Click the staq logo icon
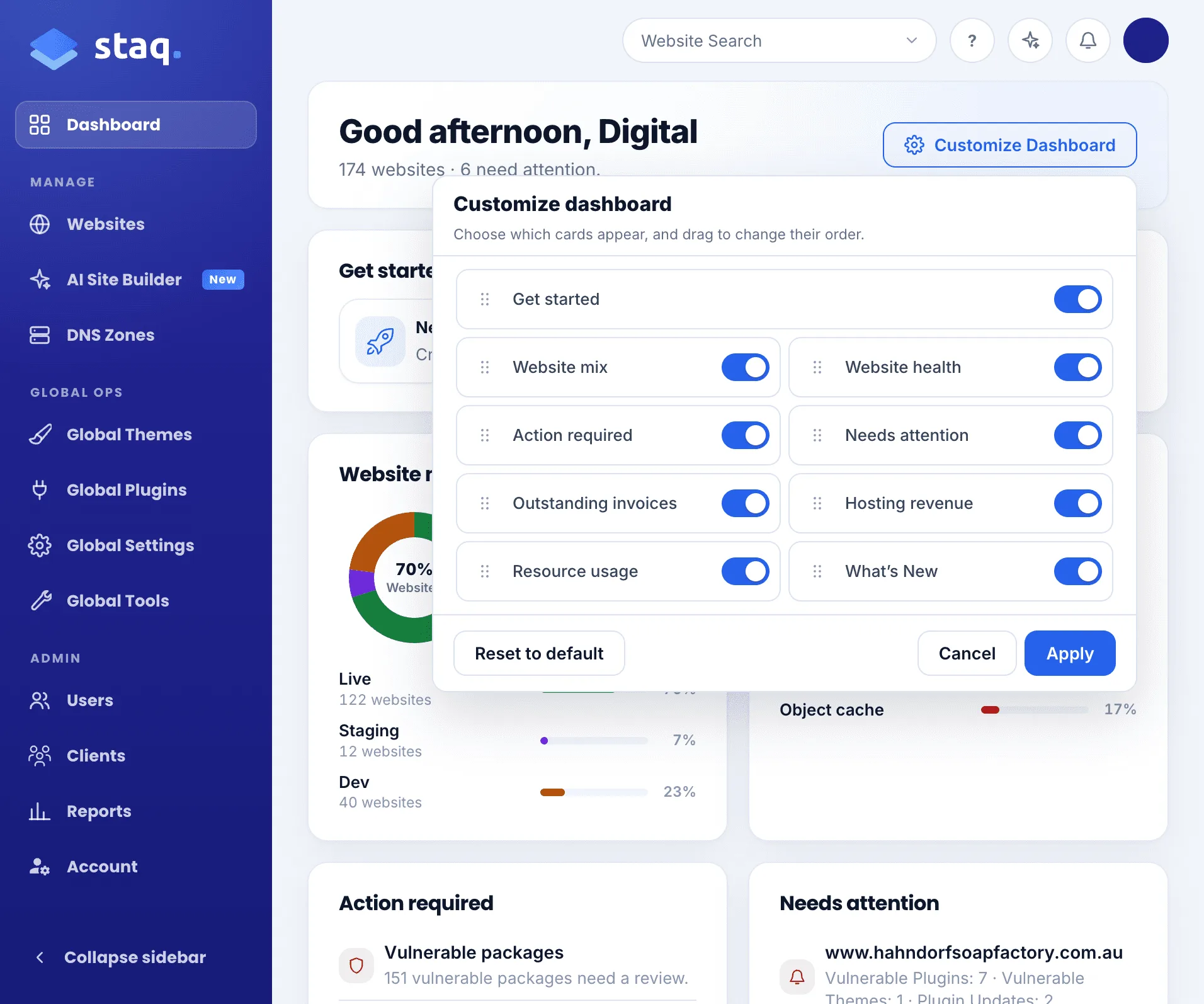This screenshot has height=1004, width=1204. pos(54,48)
